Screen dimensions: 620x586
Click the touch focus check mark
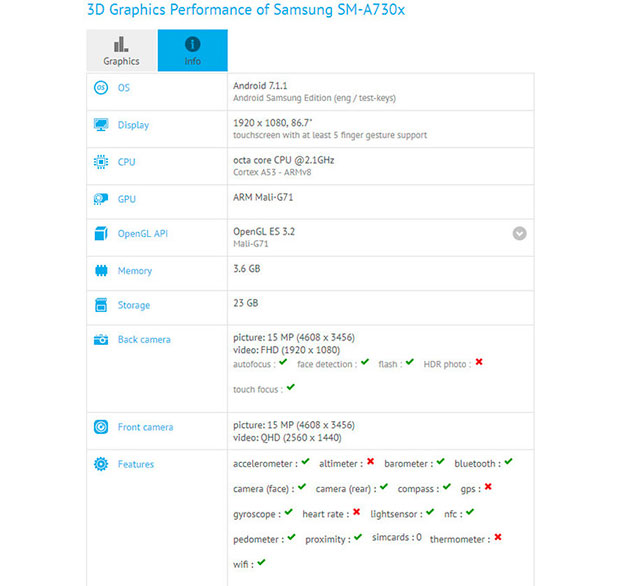[291, 387]
